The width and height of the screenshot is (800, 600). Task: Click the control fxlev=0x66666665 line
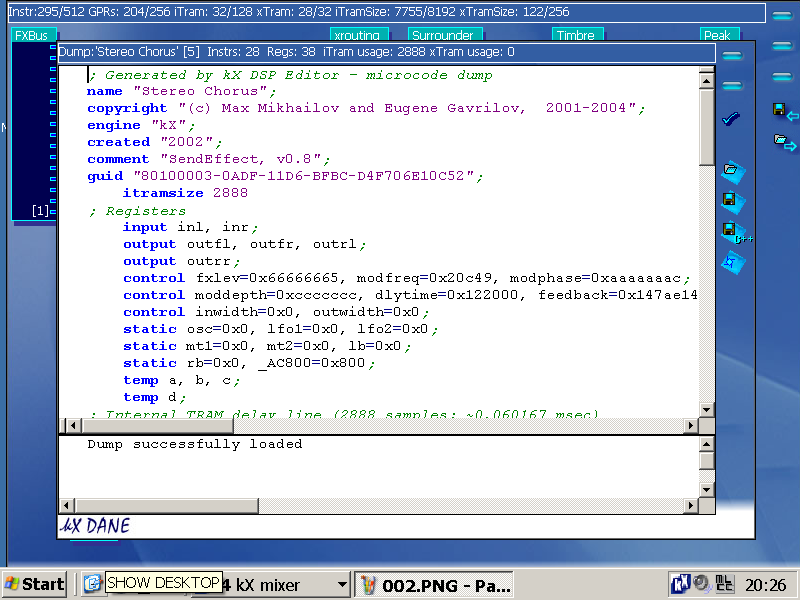coord(407,278)
